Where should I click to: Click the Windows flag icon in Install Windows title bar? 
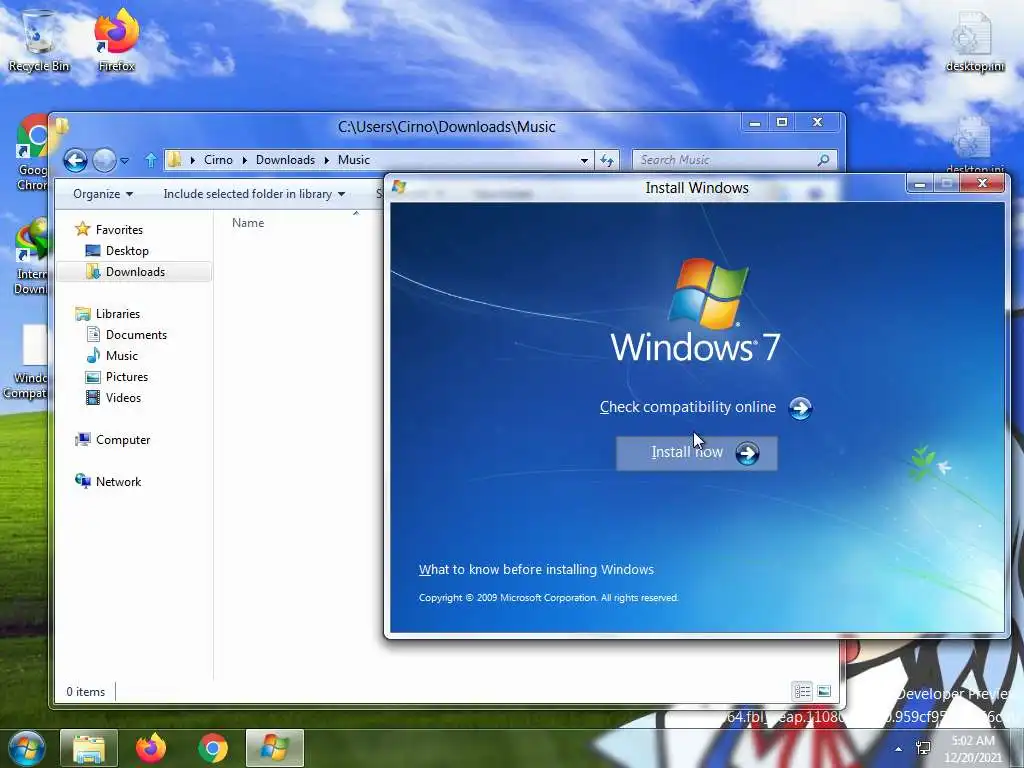[x=399, y=187]
